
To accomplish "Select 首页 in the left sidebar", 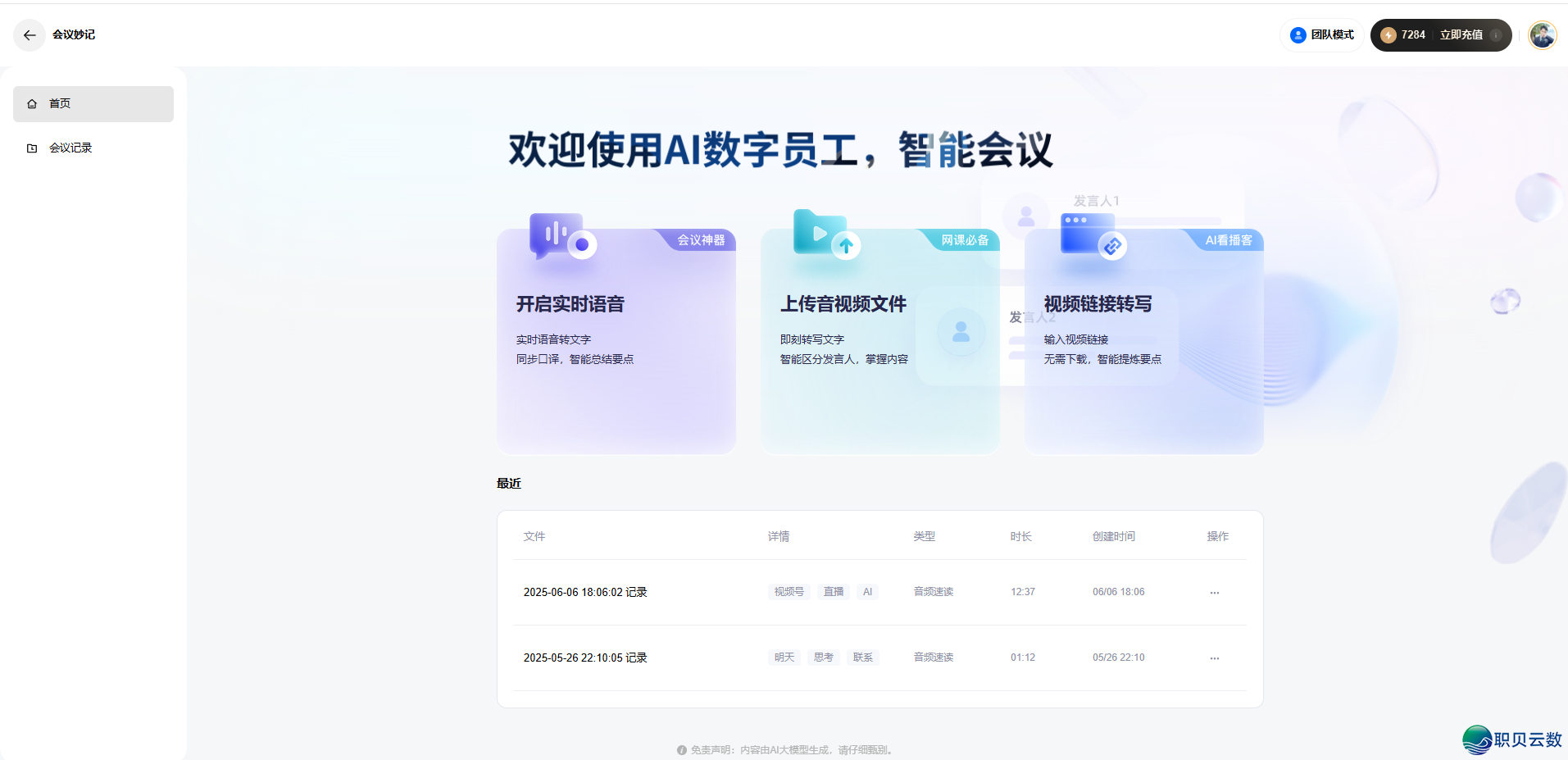I will [x=59, y=103].
